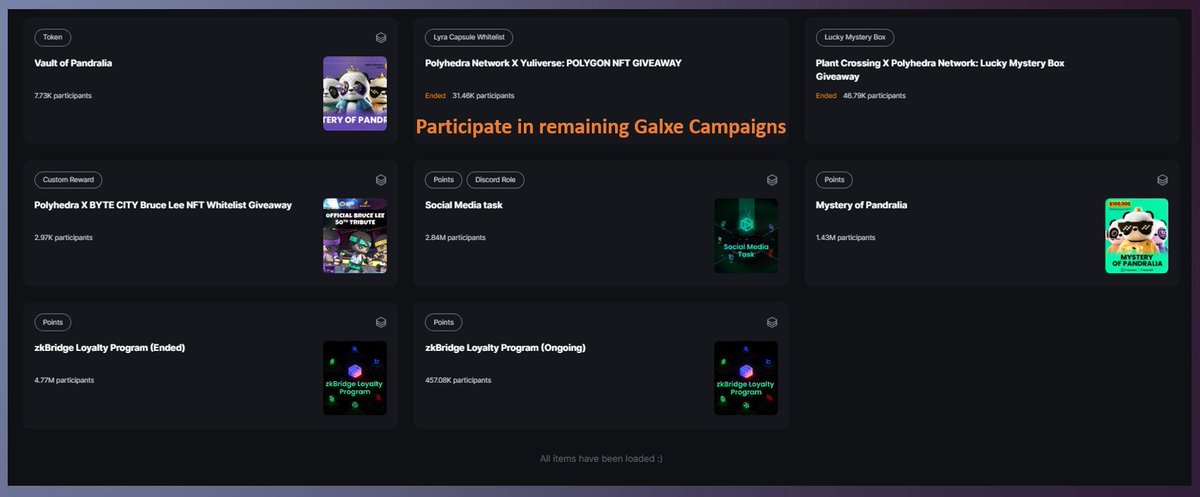Open zkBridge Loyalty Program (Ongoing) thumbnail
Screen dimensions: 1200x497
click(746, 379)
